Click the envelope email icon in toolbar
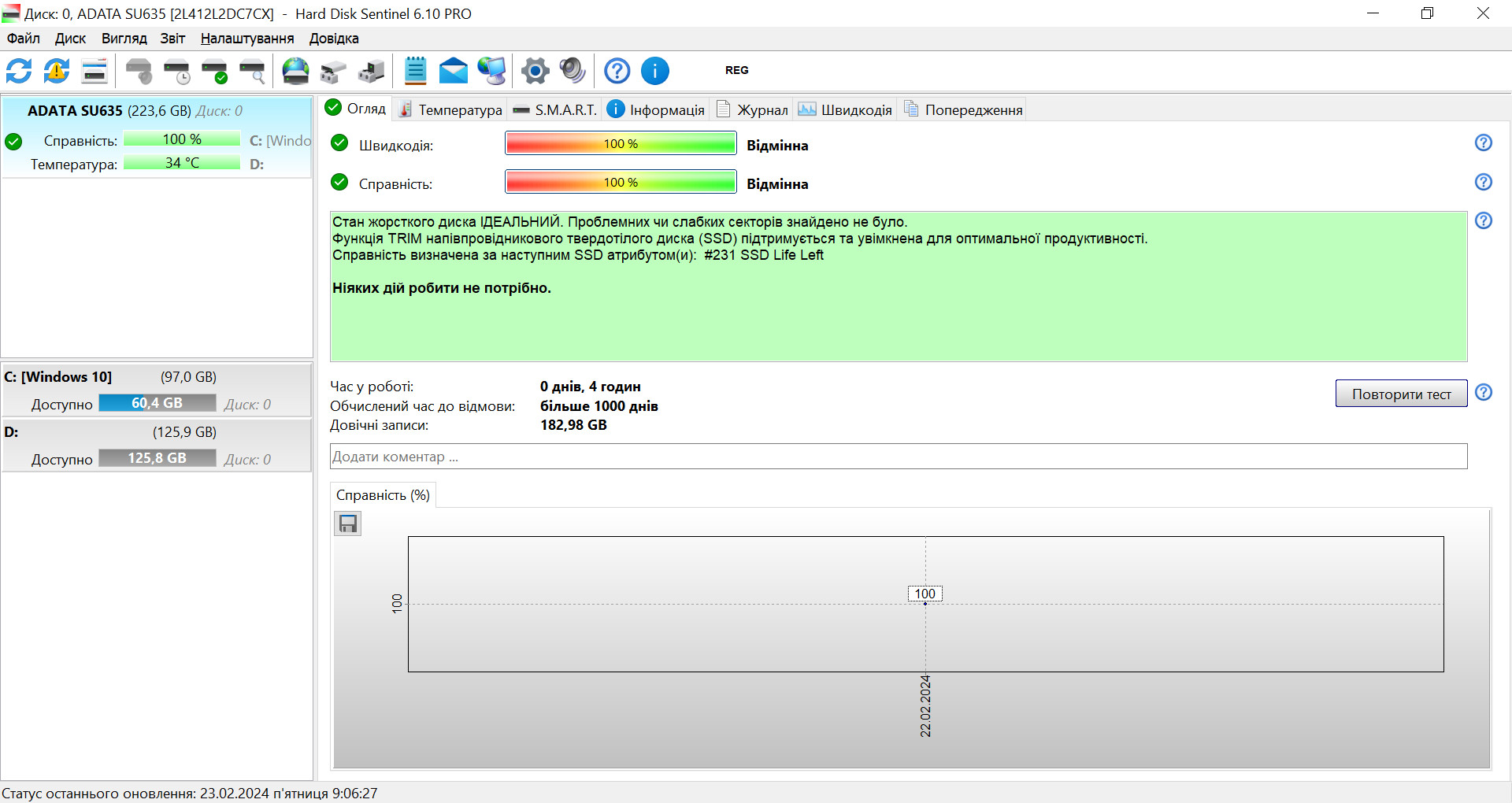The image size is (1512, 803). 453,71
